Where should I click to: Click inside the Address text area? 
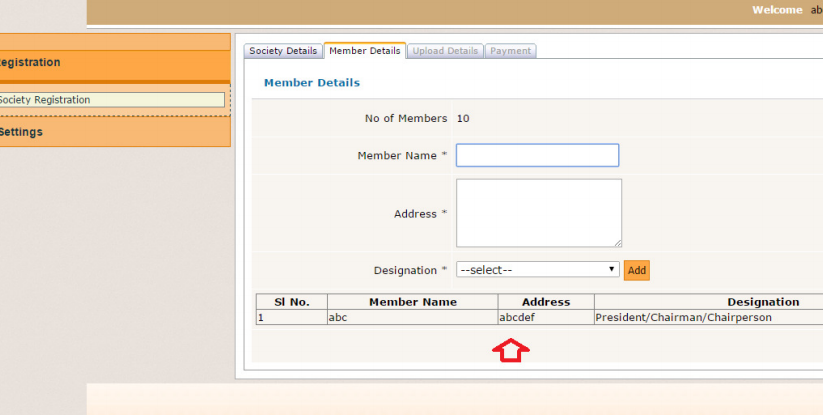[x=538, y=212]
